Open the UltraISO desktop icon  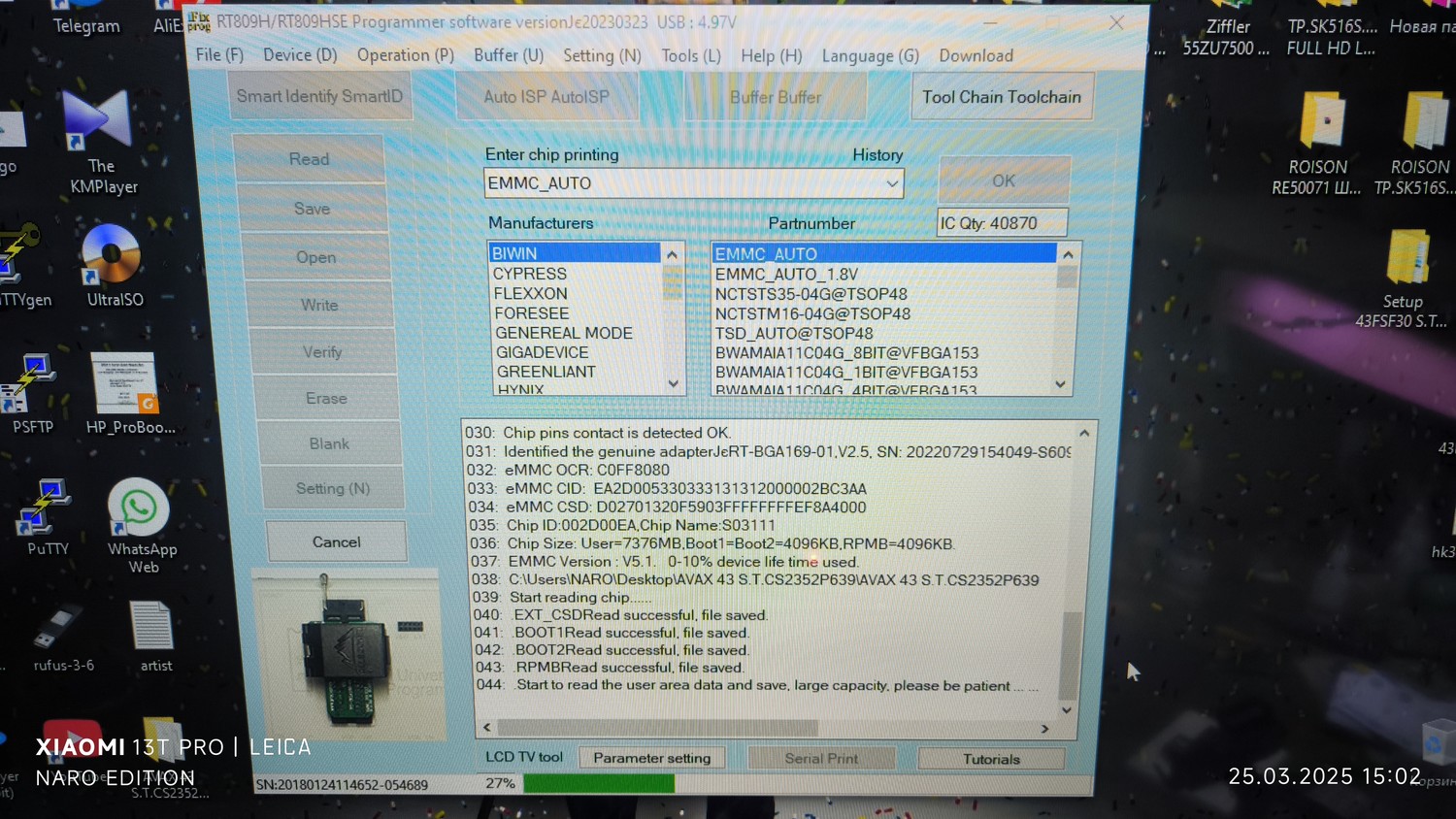pyautogui.click(x=113, y=265)
